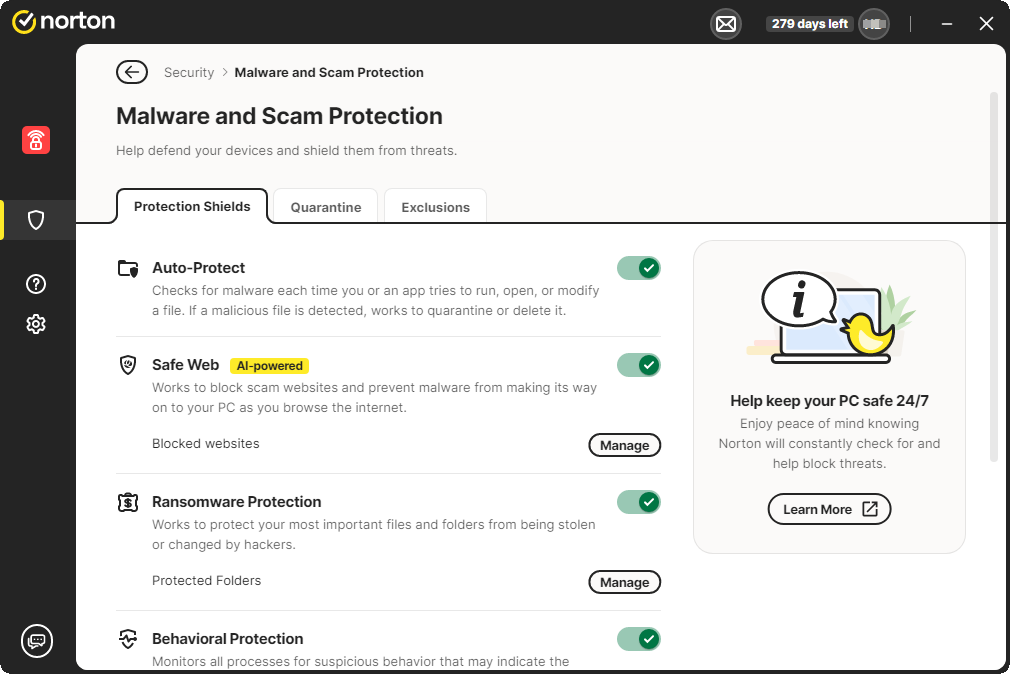Open the mail notifications icon

click(726, 24)
